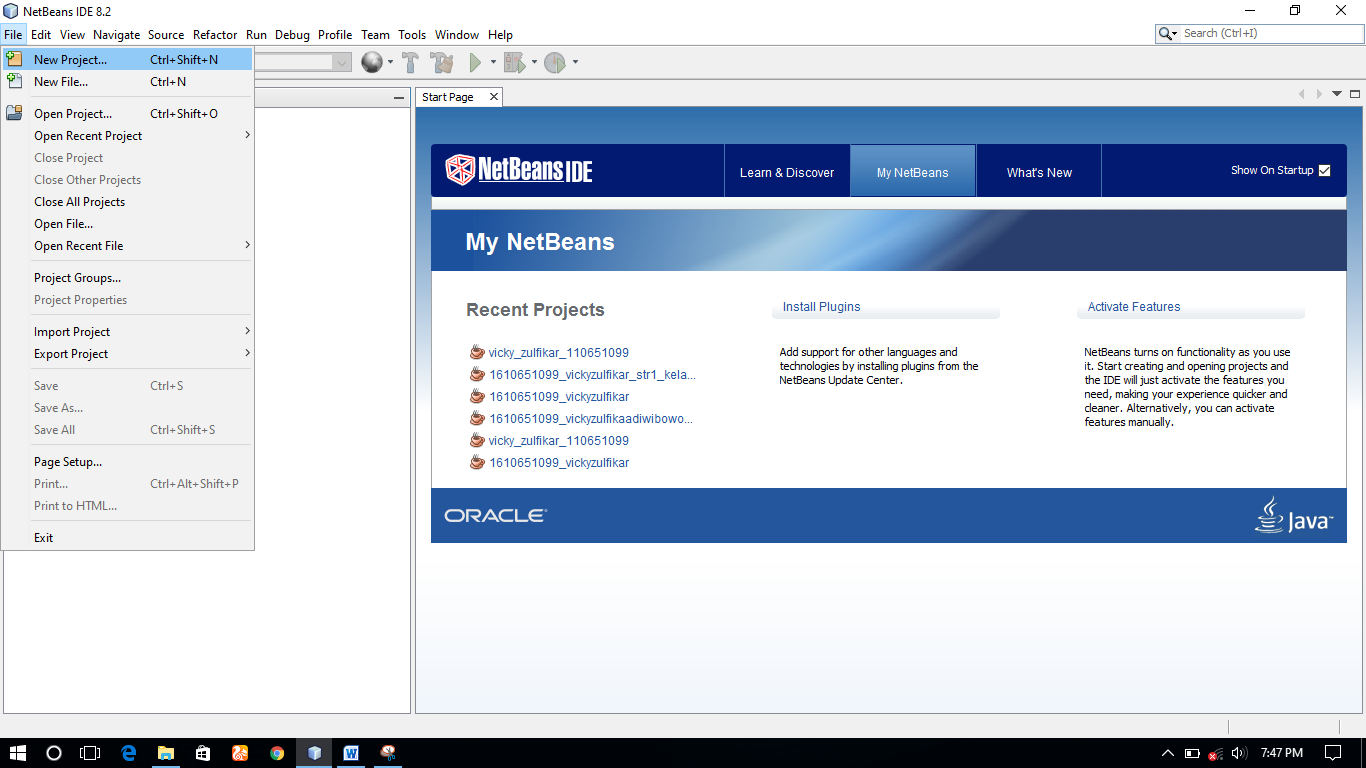Launch profiling via the Profile Project icon
1366x768 pixels.
pyautogui.click(x=554, y=62)
